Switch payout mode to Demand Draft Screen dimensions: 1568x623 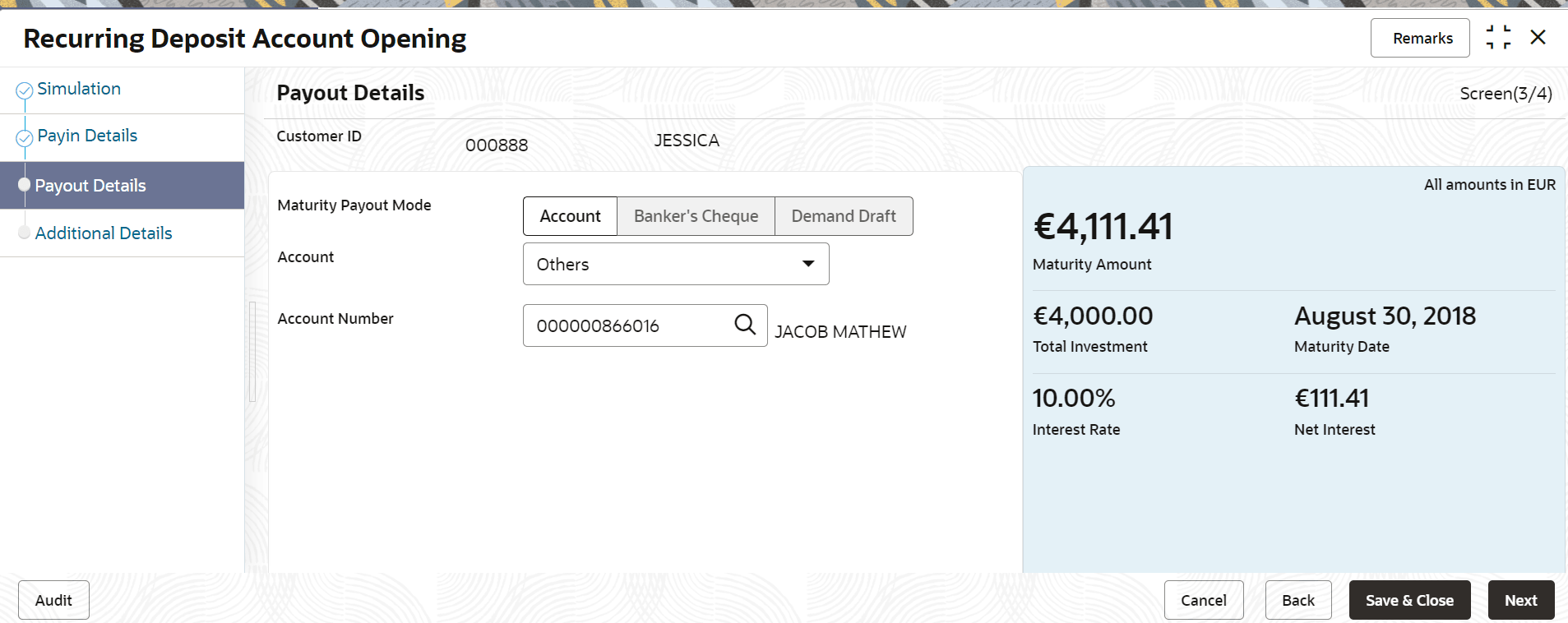pos(844,216)
